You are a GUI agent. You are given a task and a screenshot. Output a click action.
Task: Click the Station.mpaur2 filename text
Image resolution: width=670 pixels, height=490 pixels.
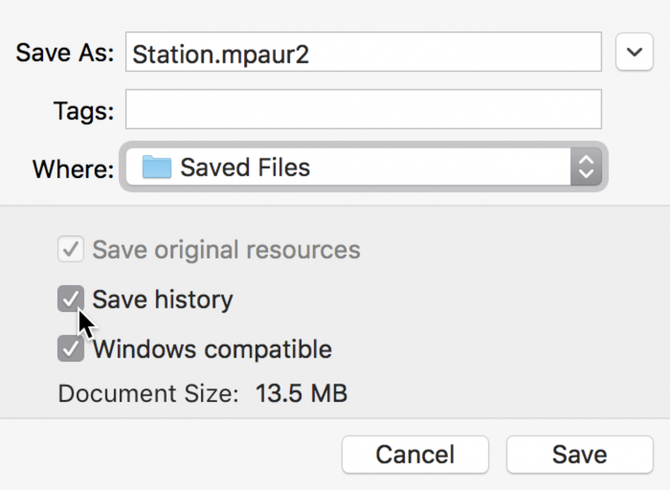(220, 55)
